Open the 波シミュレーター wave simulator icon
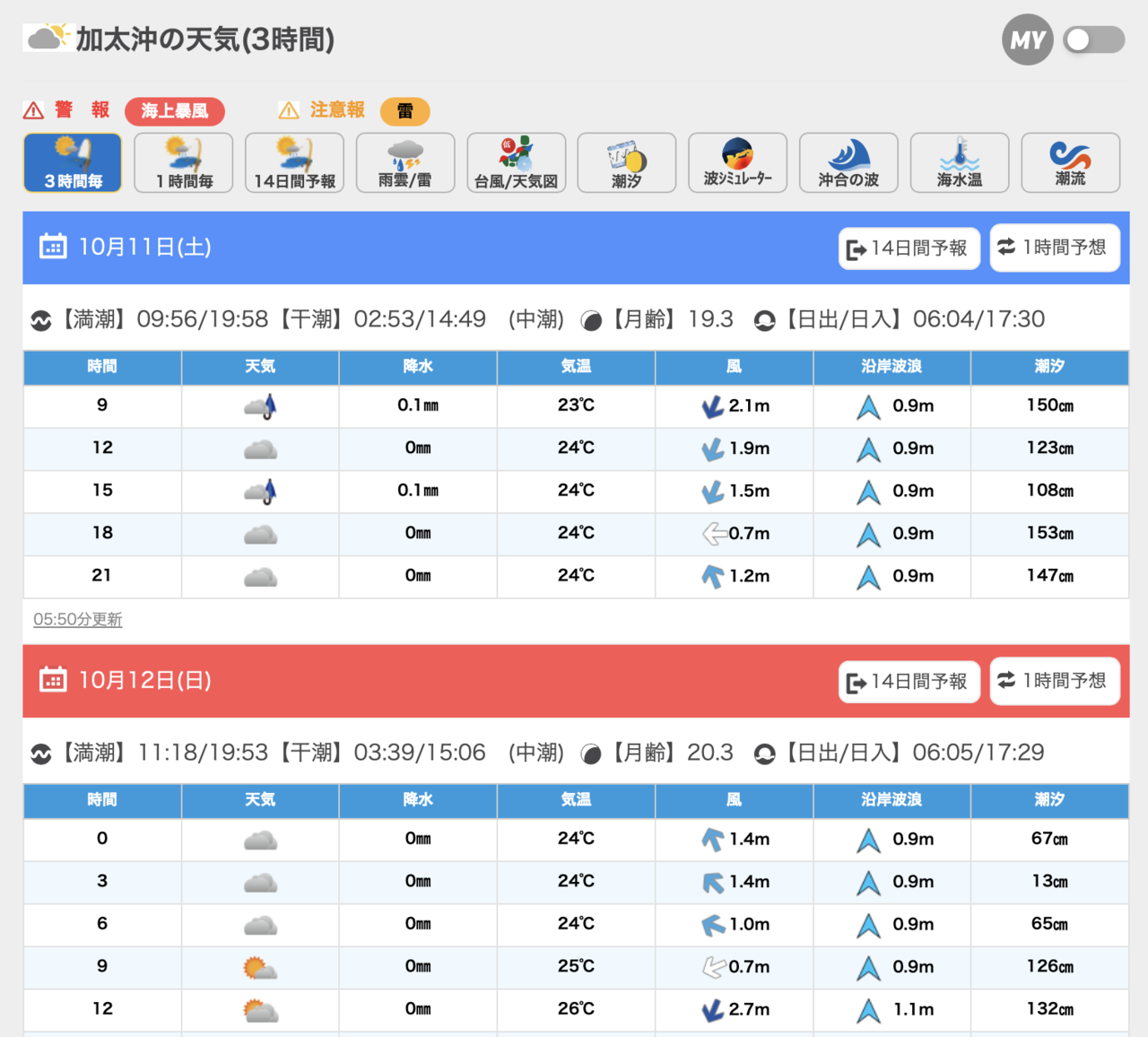 click(737, 162)
